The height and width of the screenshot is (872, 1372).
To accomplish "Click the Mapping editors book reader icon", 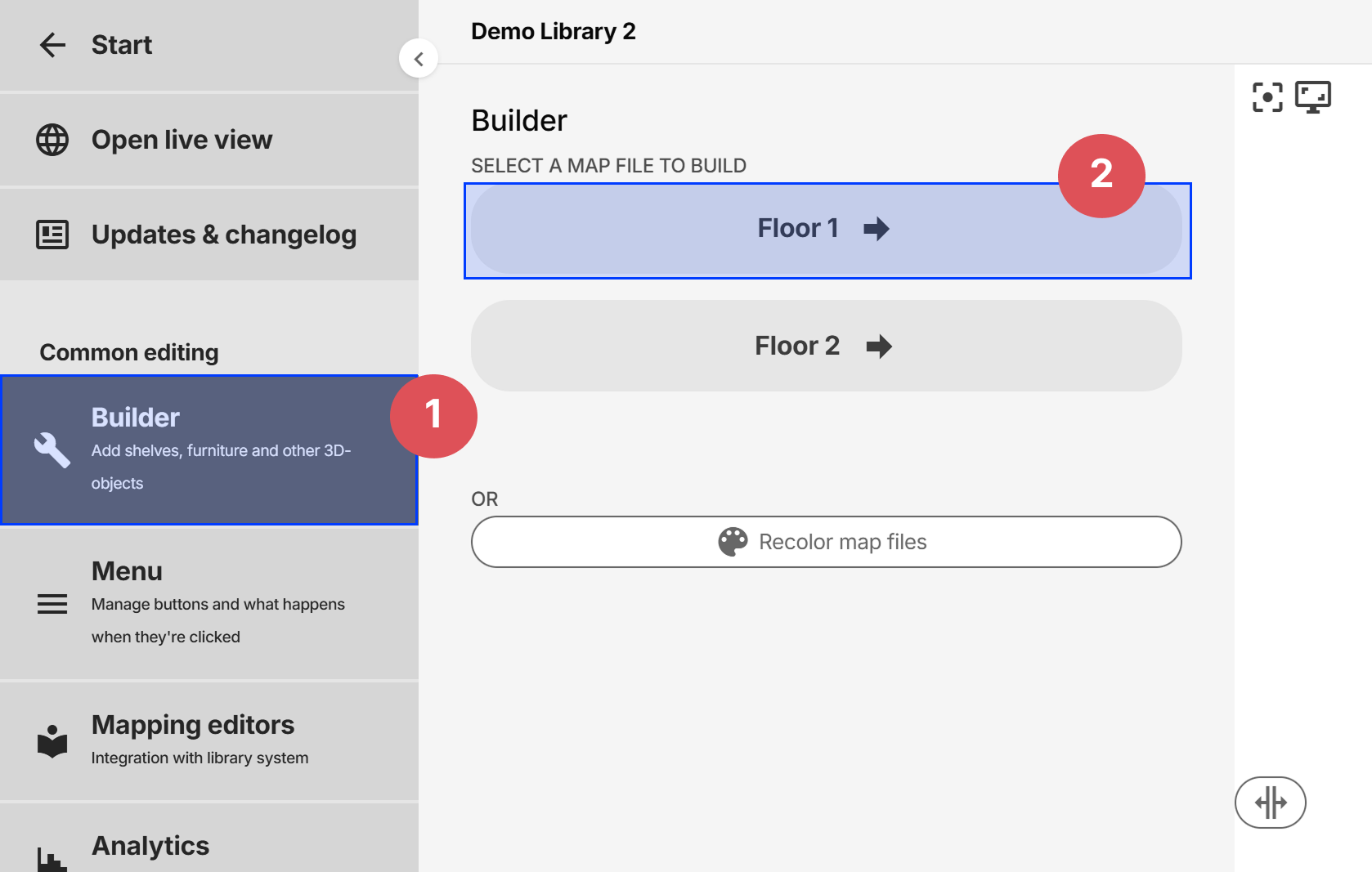I will coord(52,740).
